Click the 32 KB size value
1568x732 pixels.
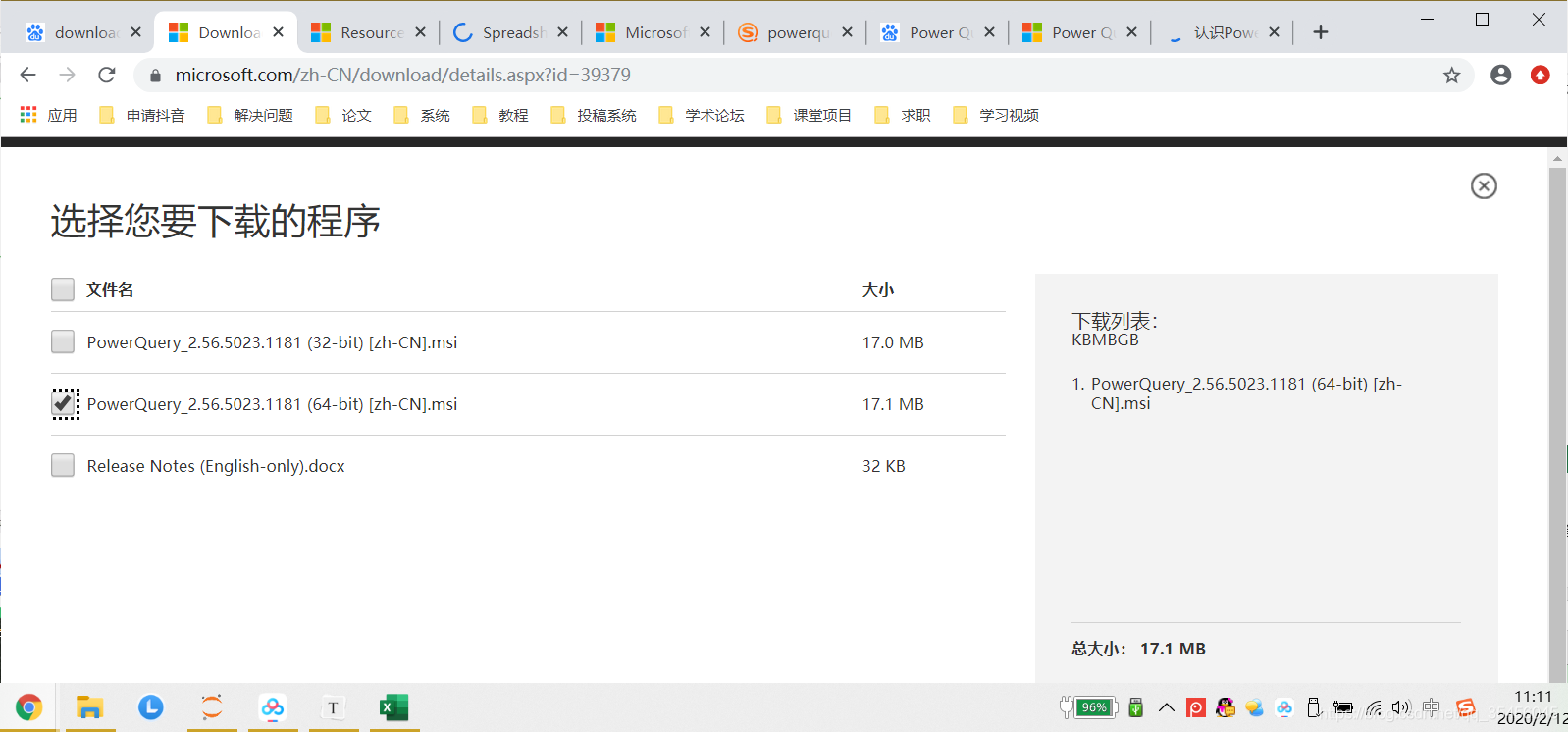tap(883, 466)
